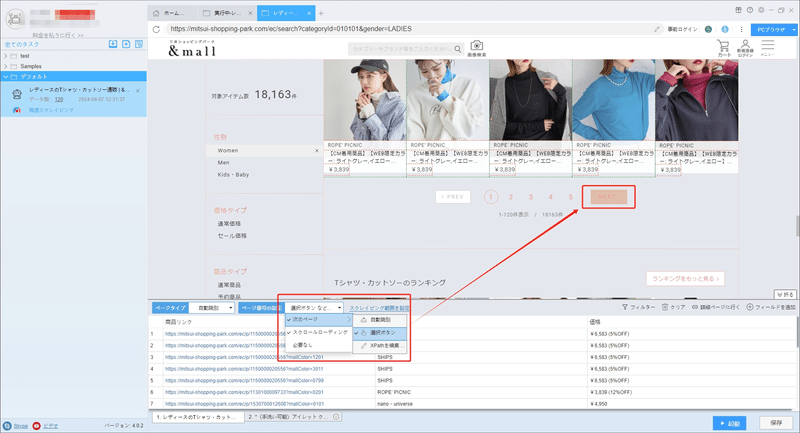Choose XPathを編集 in the submenu
This screenshot has width=800, height=433.
pyautogui.click(x=380, y=345)
